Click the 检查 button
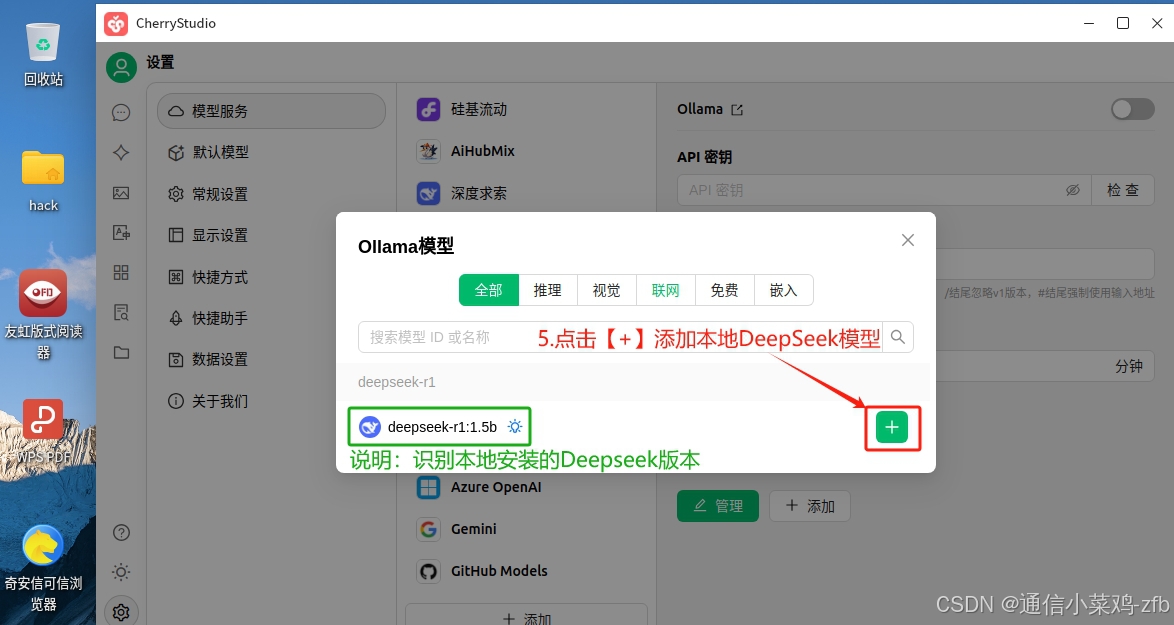Image resolution: width=1174 pixels, height=625 pixels. 1122,190
